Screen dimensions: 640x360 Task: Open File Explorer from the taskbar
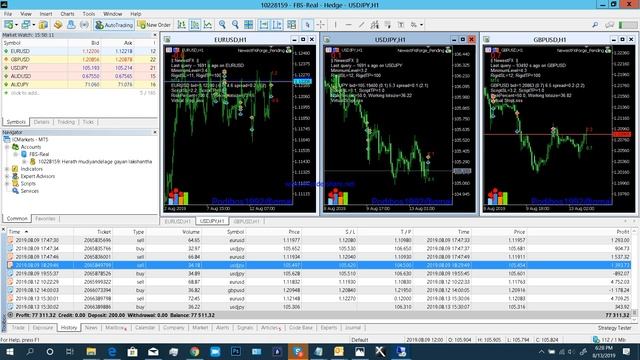[91, 351]
